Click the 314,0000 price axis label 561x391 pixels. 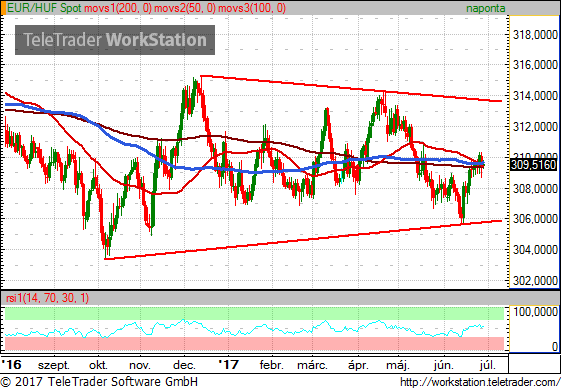pyautogui.click(x=535, y=96)
